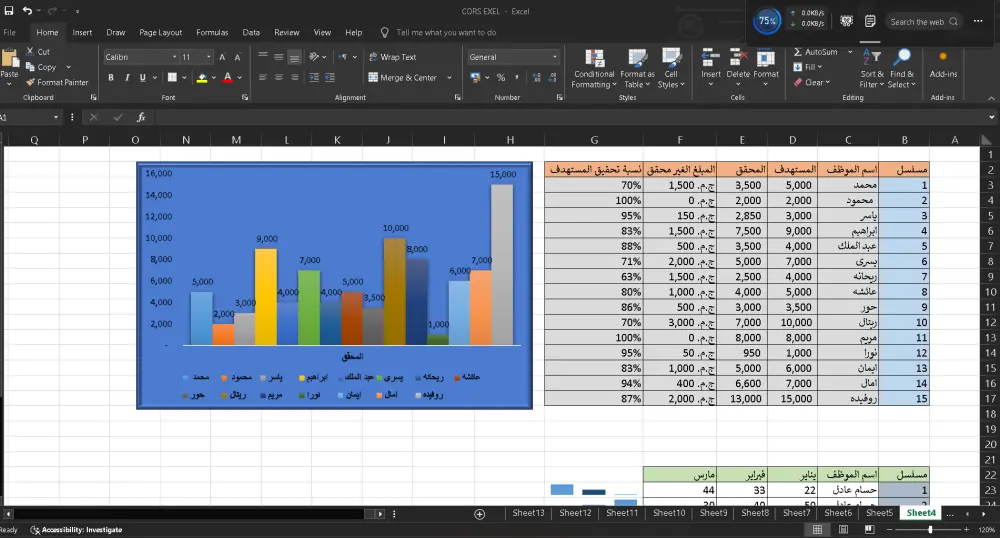Open the Data ribbon tab
The height and width of the screenshot is (538, 1000).
click(x=251, y=33)
